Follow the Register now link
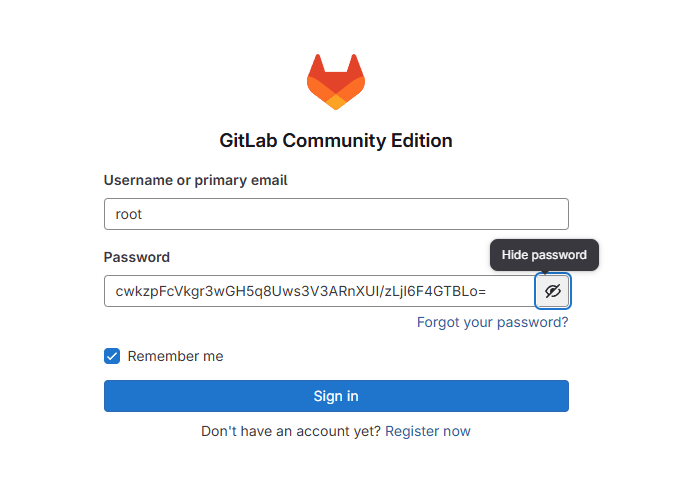 point(427,431)
